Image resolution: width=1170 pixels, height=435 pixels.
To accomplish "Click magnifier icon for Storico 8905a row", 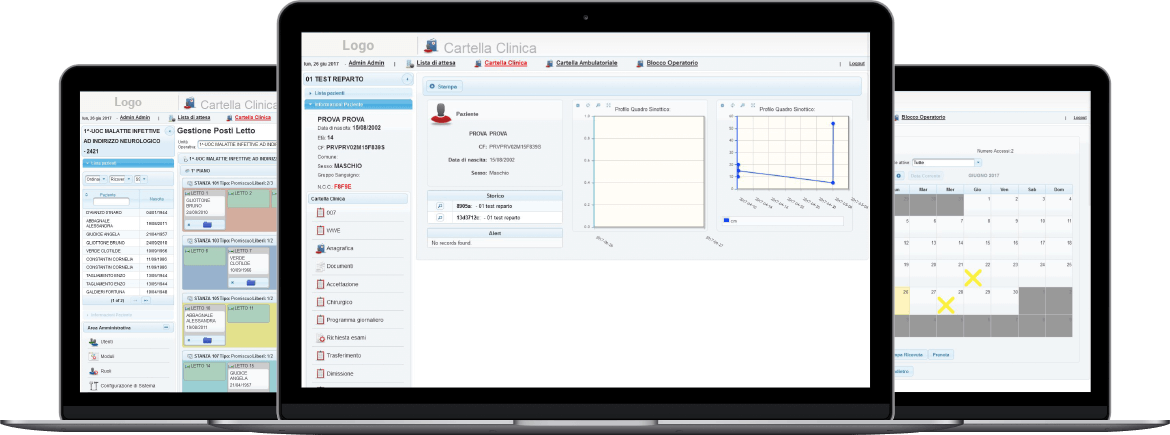I will (440, 205).
